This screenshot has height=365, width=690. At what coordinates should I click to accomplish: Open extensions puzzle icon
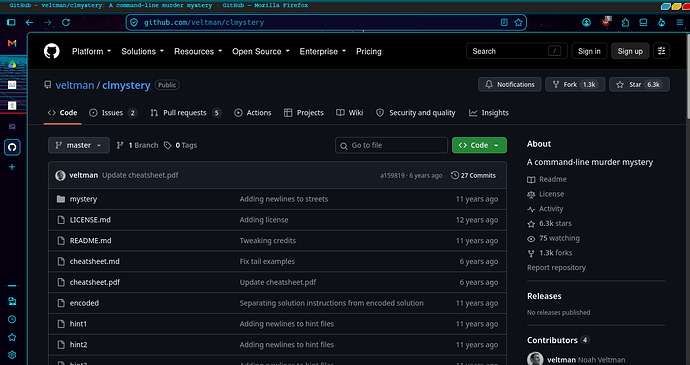coord(625,22)
